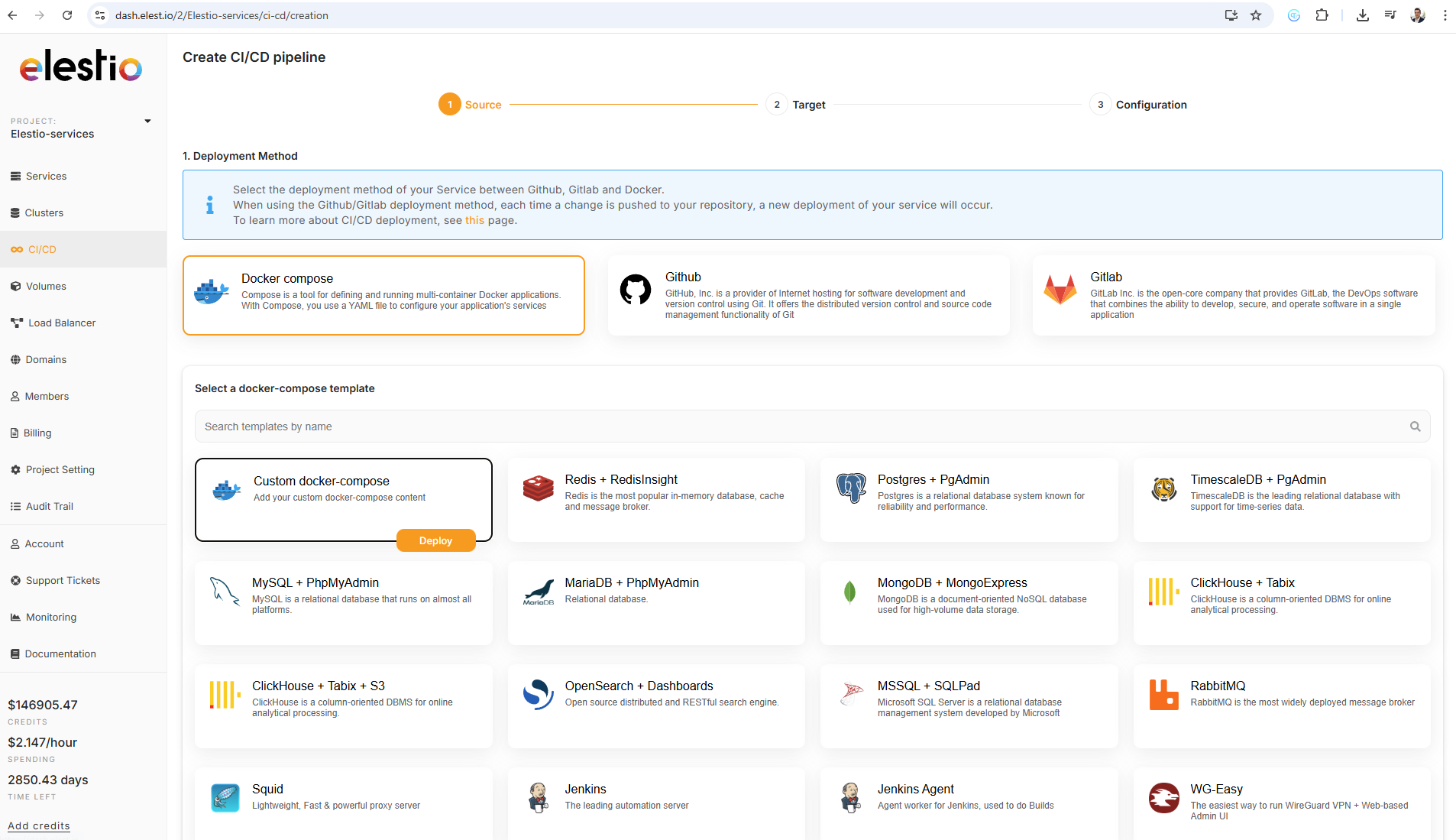Follow the Add credits link
Image resolution: width=1456 pixels, height=840 pixels.
(x=39, y=825)
